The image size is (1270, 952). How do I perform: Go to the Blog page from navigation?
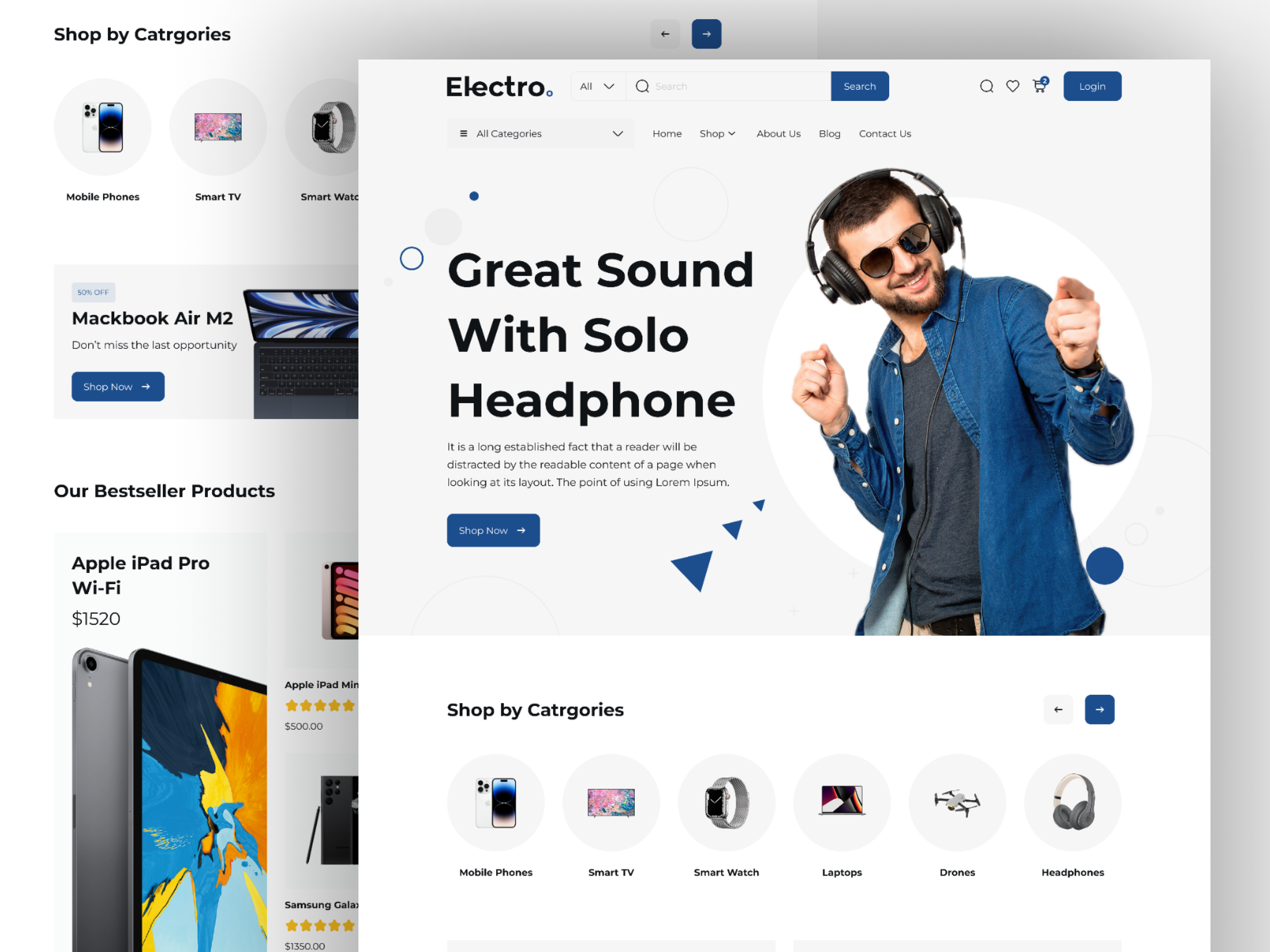pos(830,133)
